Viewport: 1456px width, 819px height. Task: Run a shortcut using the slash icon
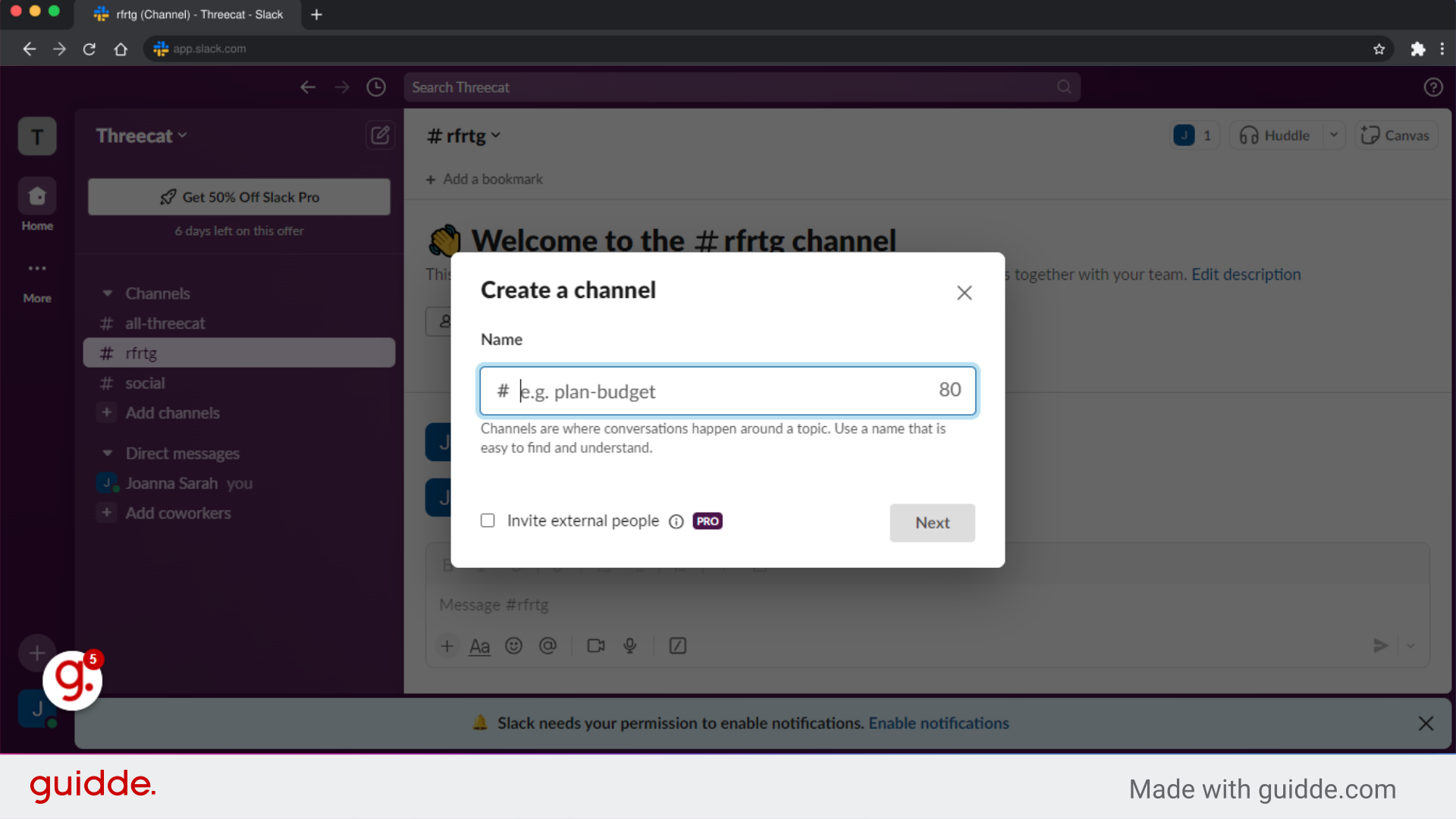click(x=677, y=645)
